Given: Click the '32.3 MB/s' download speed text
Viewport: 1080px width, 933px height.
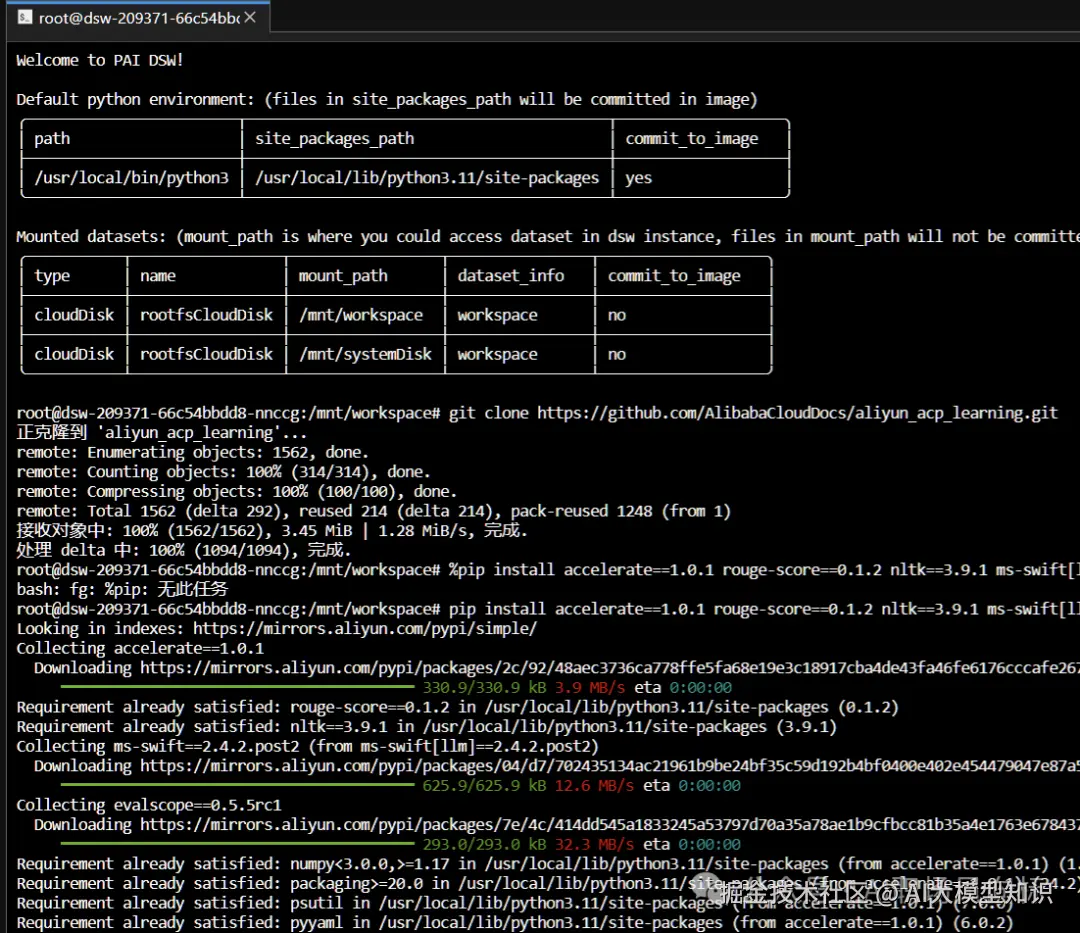Looking at the screenshot, I should [594, 844].
